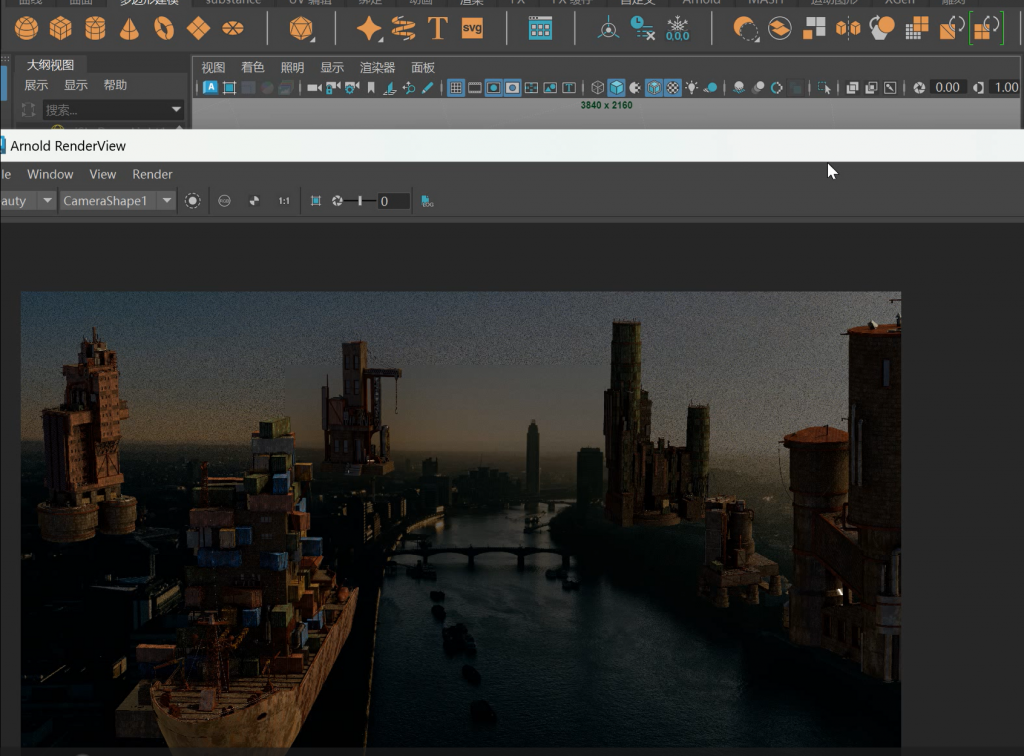Toggle wireframe on shaded display
This screenshot has width=1024, height=756.
pos(654,87)
